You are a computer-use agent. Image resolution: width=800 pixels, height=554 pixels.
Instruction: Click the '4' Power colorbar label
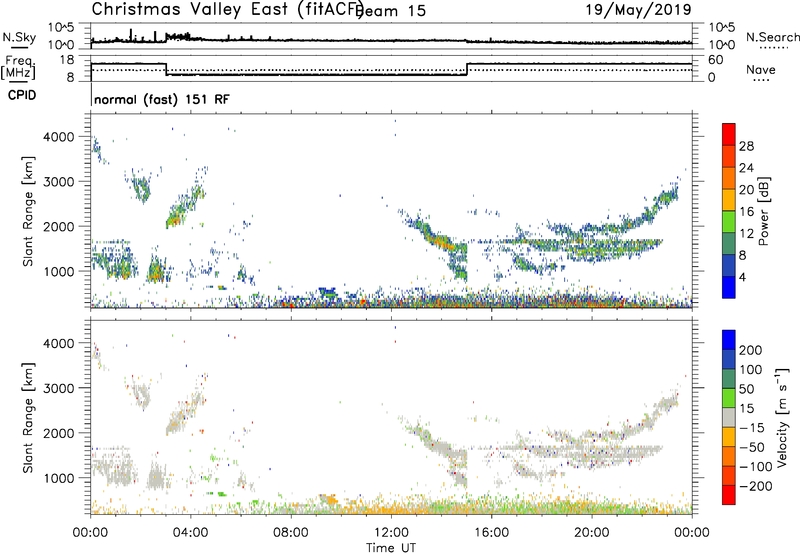point(743,277)
